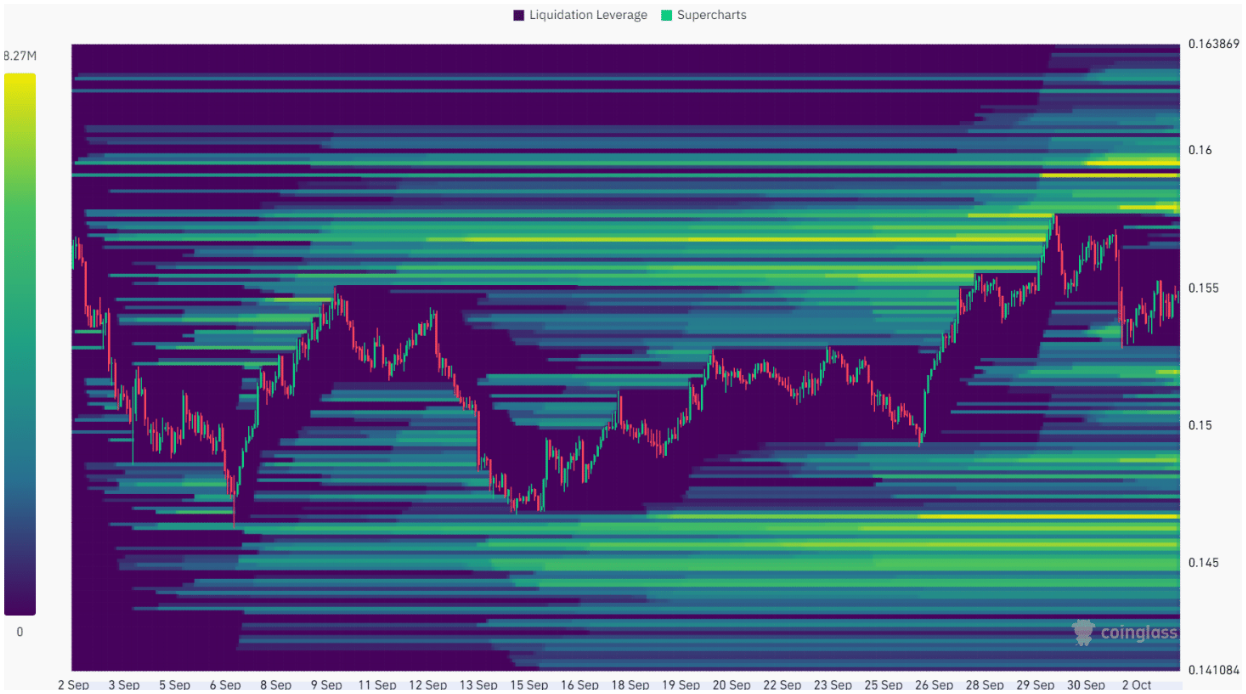1246x694 pixels.
Task: Select the 25 Sep date label
Action: pyautogui.click(x=884, y=685)
